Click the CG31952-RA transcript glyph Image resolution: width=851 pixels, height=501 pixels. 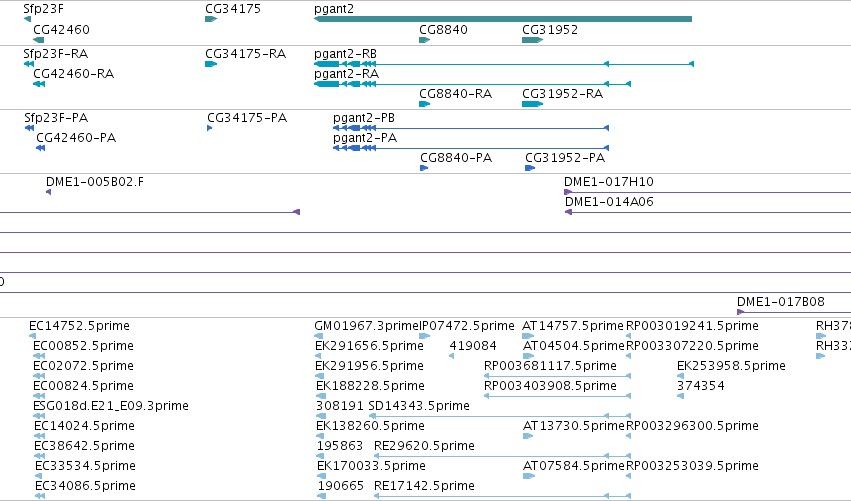pyautogui.click(x=532, y=104)
